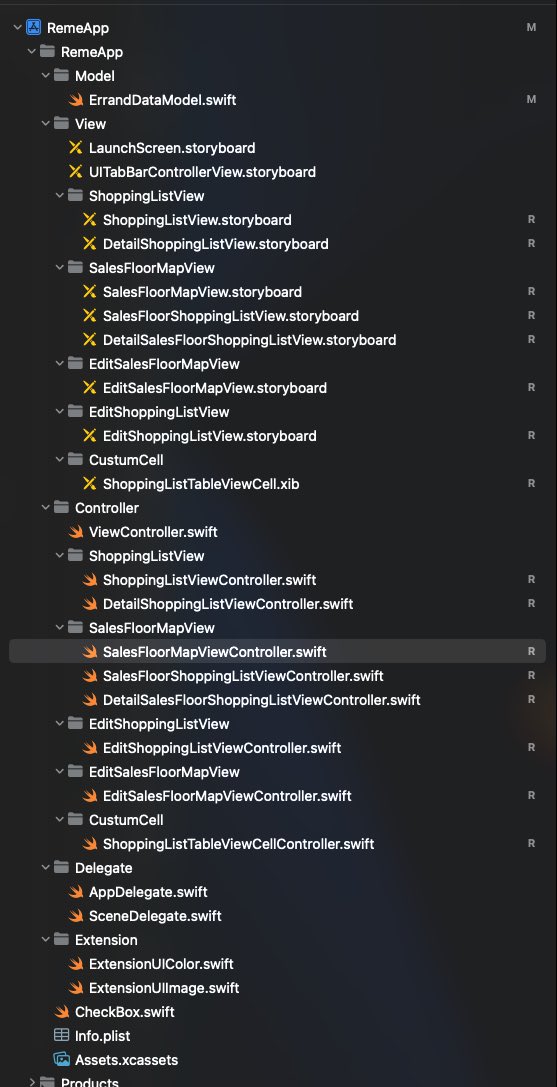
Task: Collapse the CustumCell folder holding ShoppingListTableViewCell.xib
Action: pyautogui.click(x=60, y=460)
